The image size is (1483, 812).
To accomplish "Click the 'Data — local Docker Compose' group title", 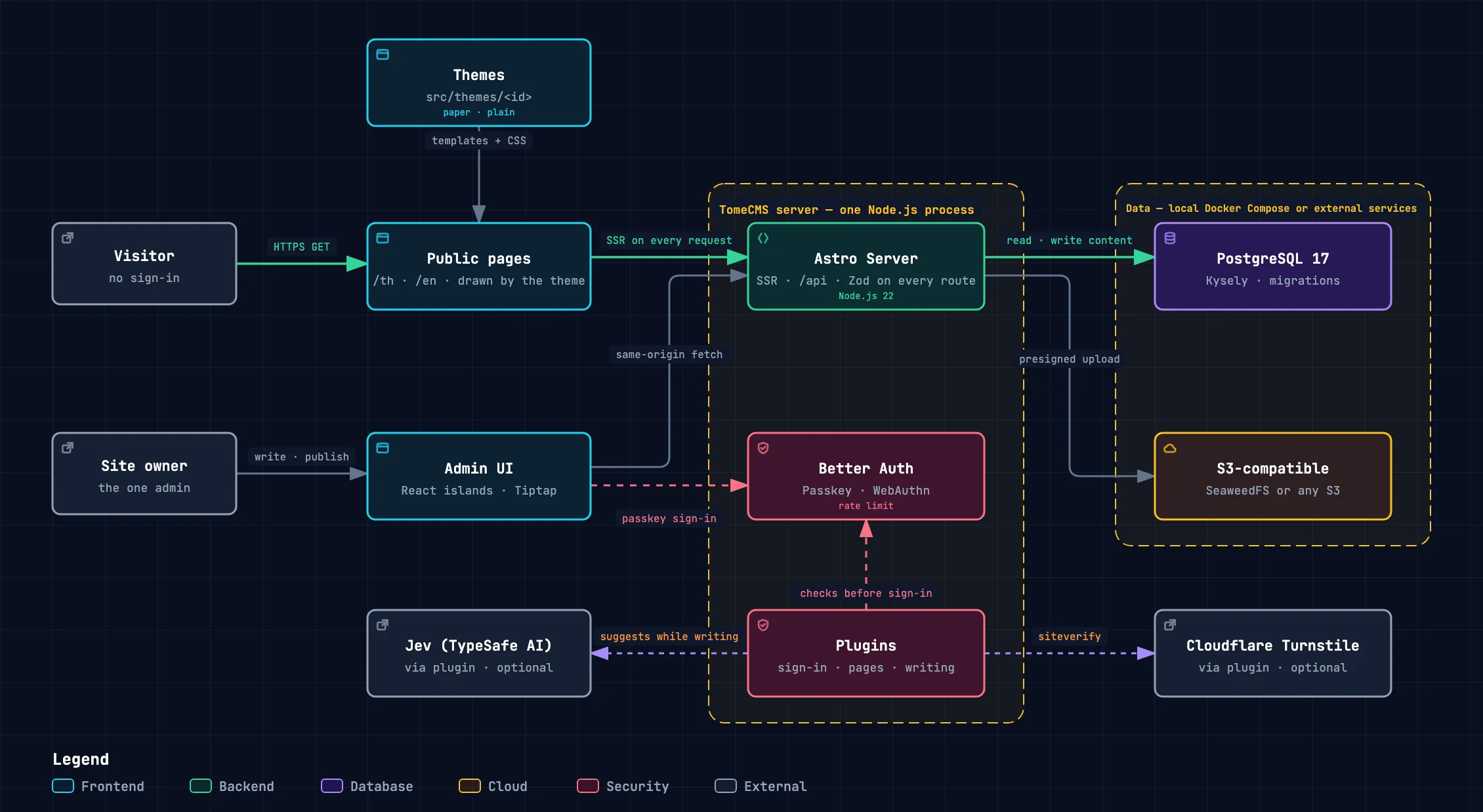I will click(x=1271, y=208).
